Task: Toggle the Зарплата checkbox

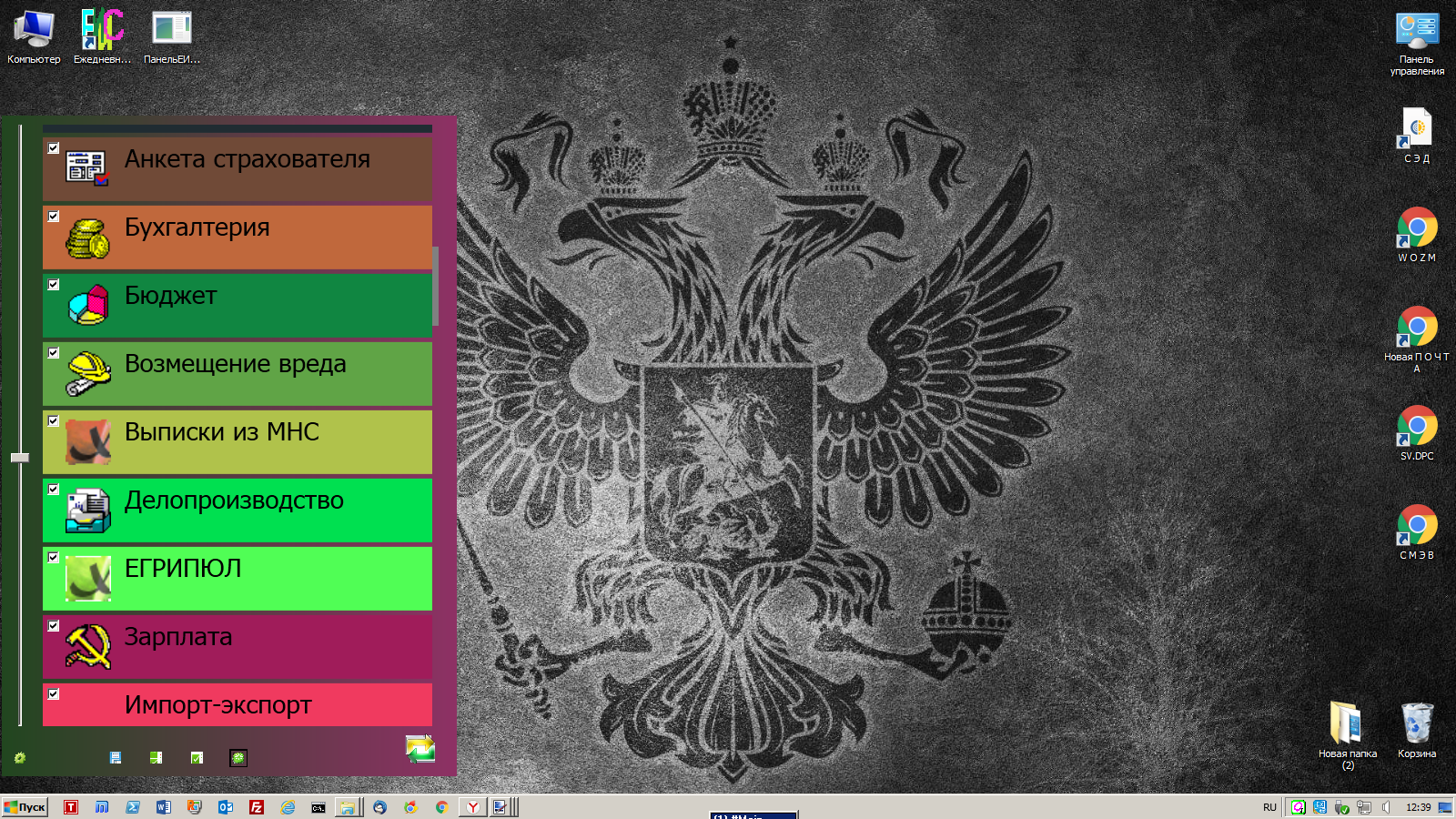Action: [x=54, y=625]
